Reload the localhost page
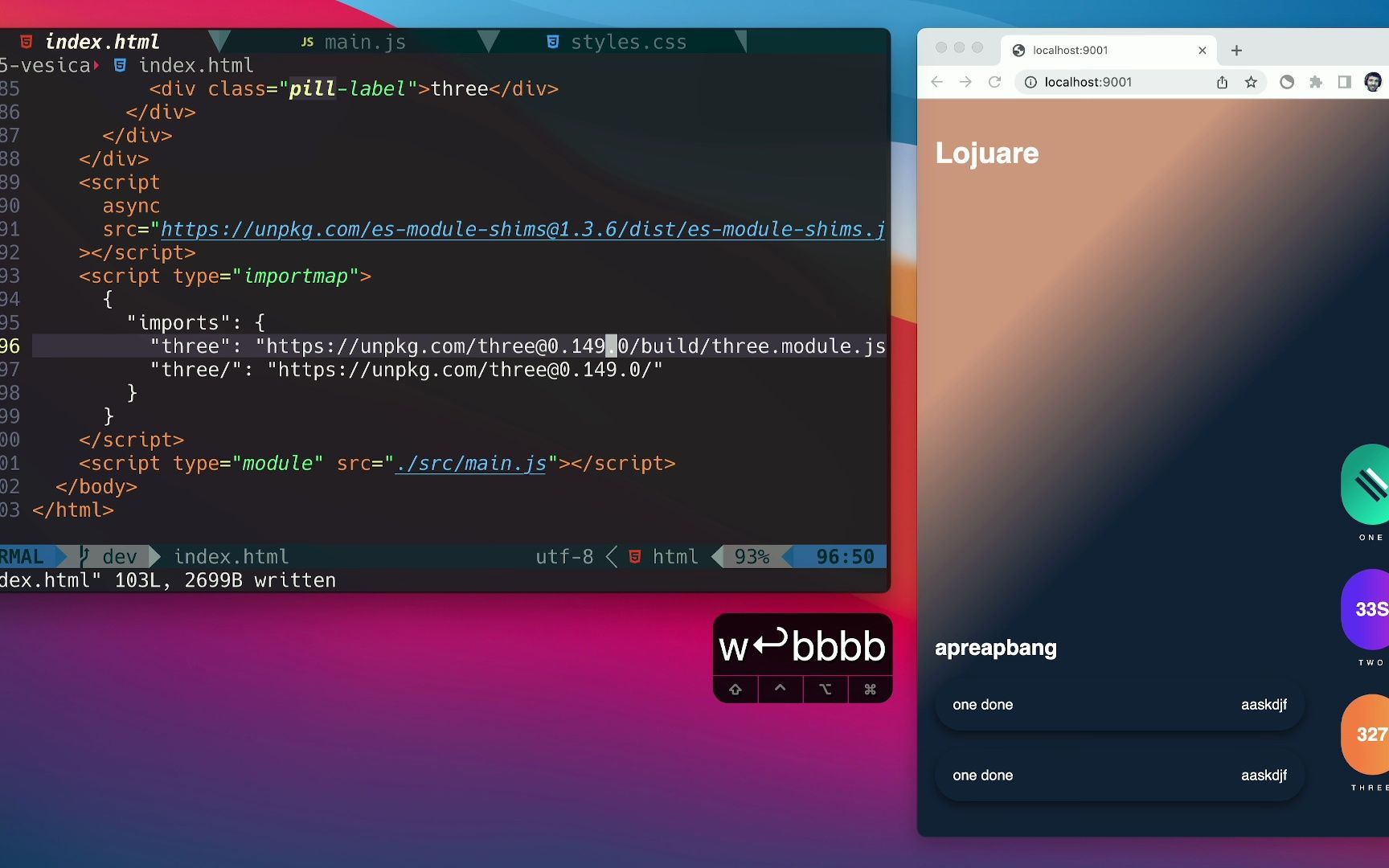This screenshot has width=1389, height=868. [994, 82]
